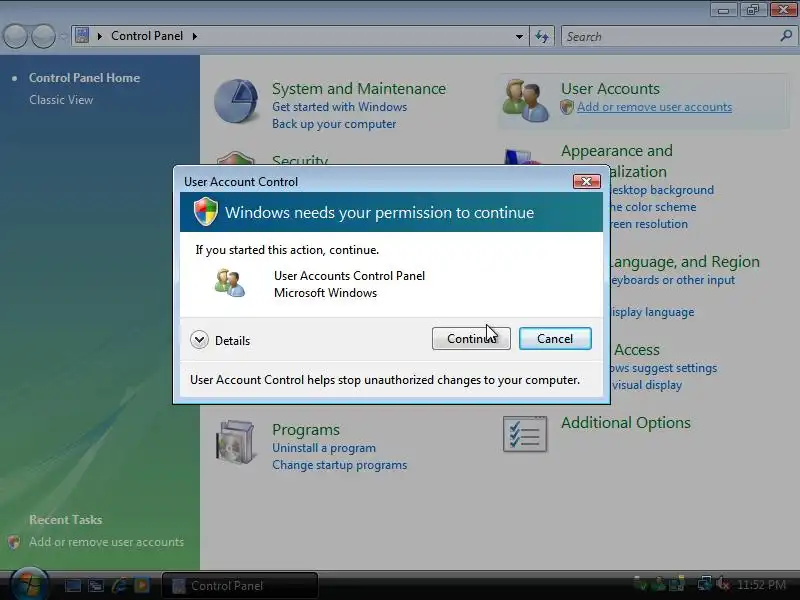This screenshot has width=800, height=600.
Task: Click the desktop background link
Action: pyautogui.click(x=662, y=190)
